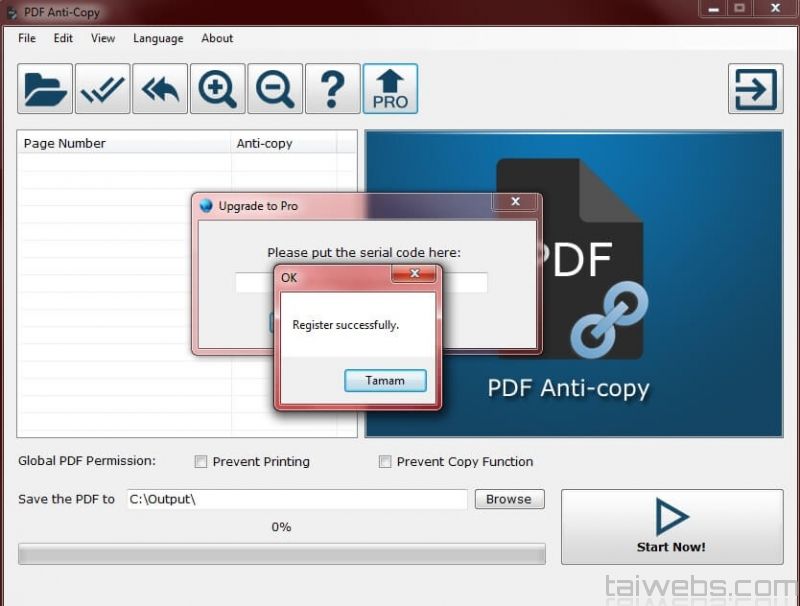Image resolution: width=800 pixels, height=606 pixels.
Task: Open the Language menu
Action: point(158,38)
